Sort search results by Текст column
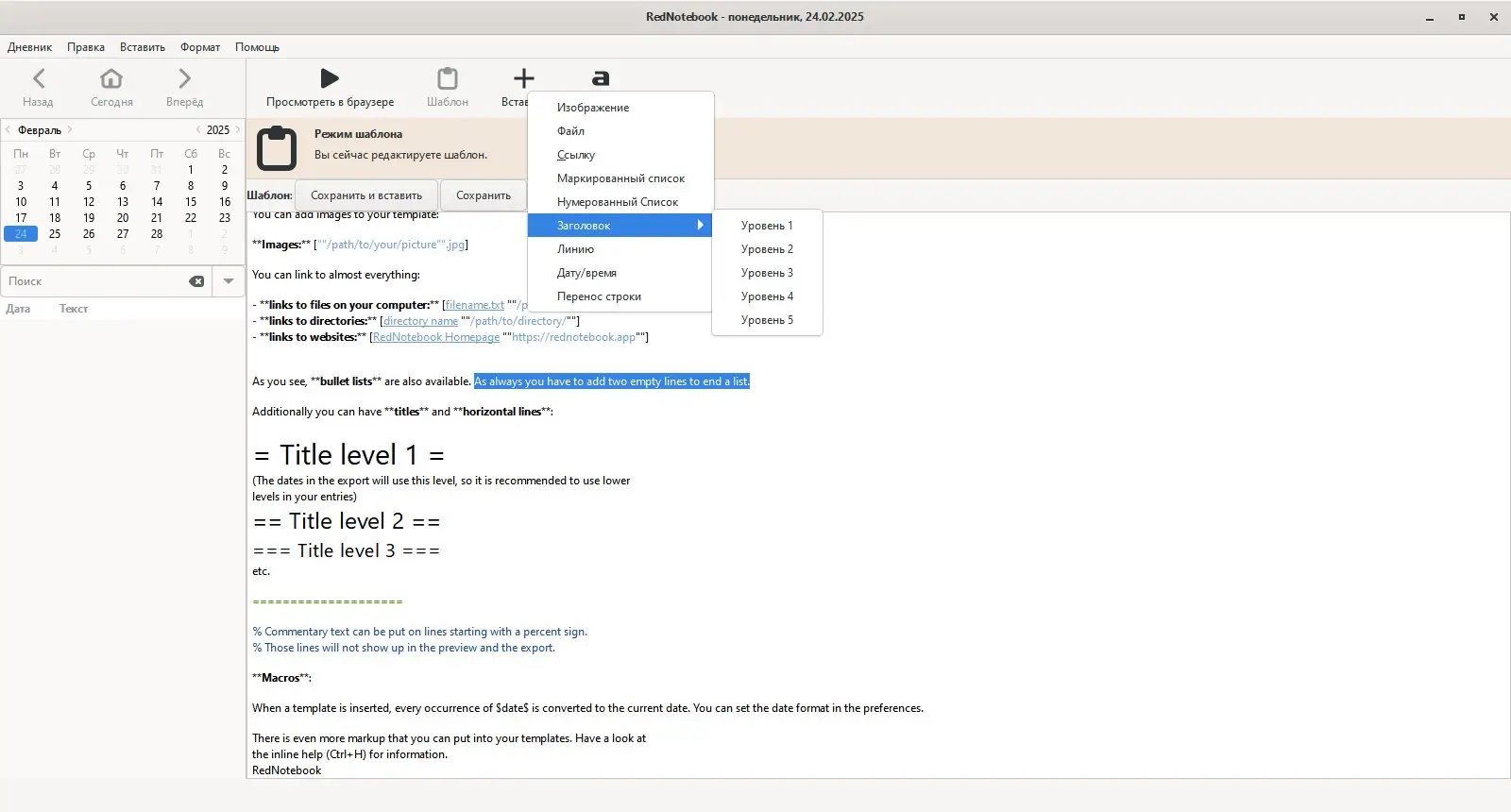Viewport: 1511px width, 812px height. pos(74,309)
